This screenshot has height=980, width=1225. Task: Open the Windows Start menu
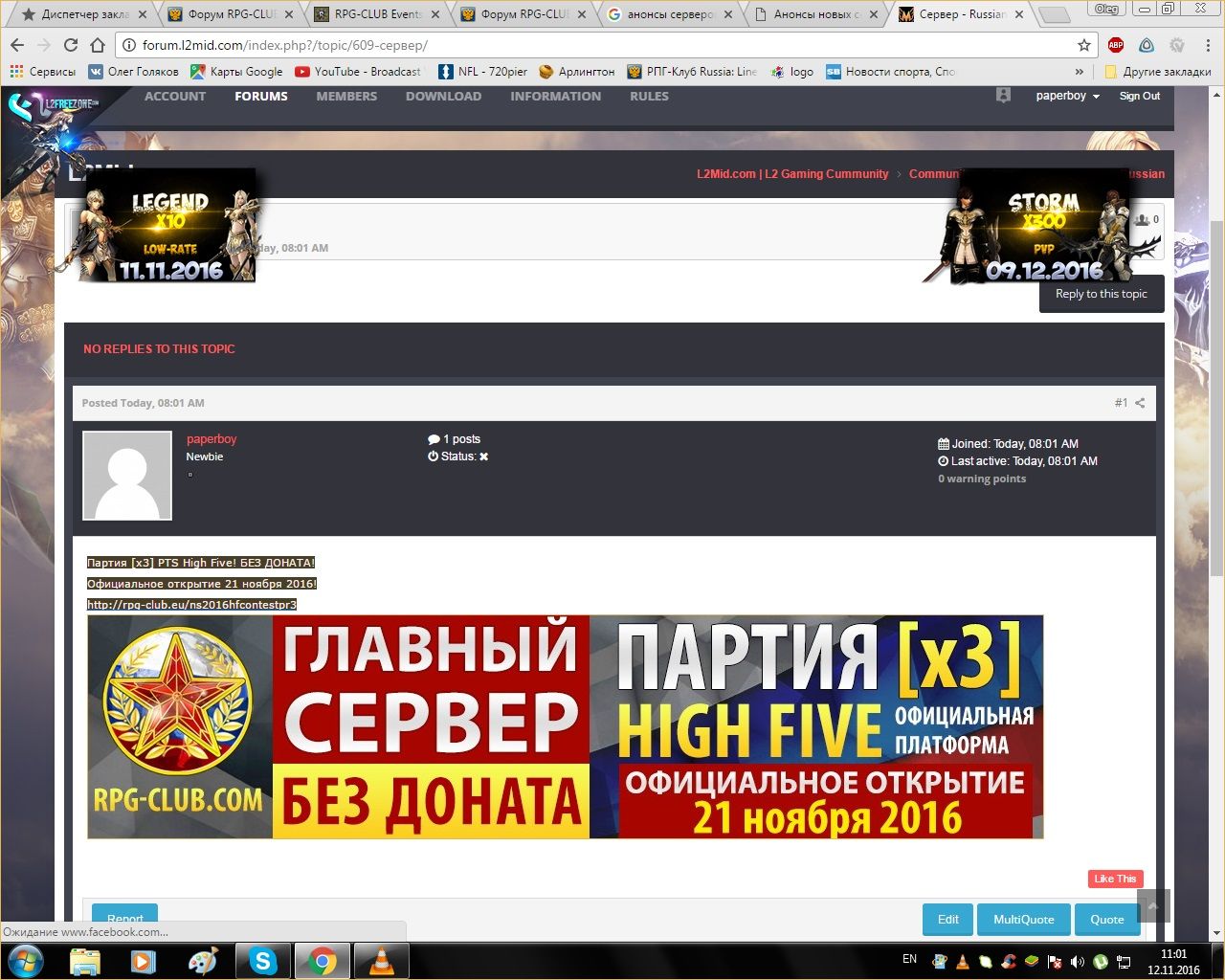(x=26, y=961)
